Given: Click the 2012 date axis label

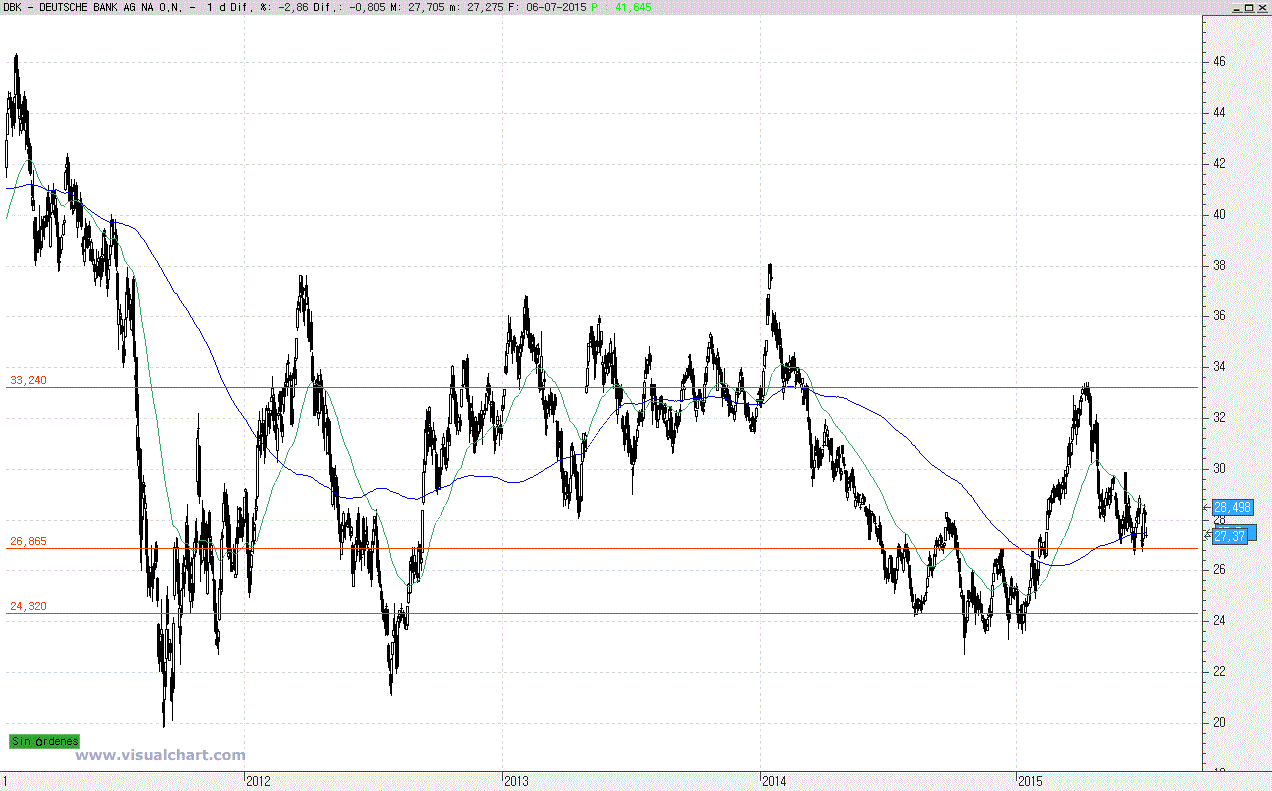Looking at the screenshot, I should point(258,780).
